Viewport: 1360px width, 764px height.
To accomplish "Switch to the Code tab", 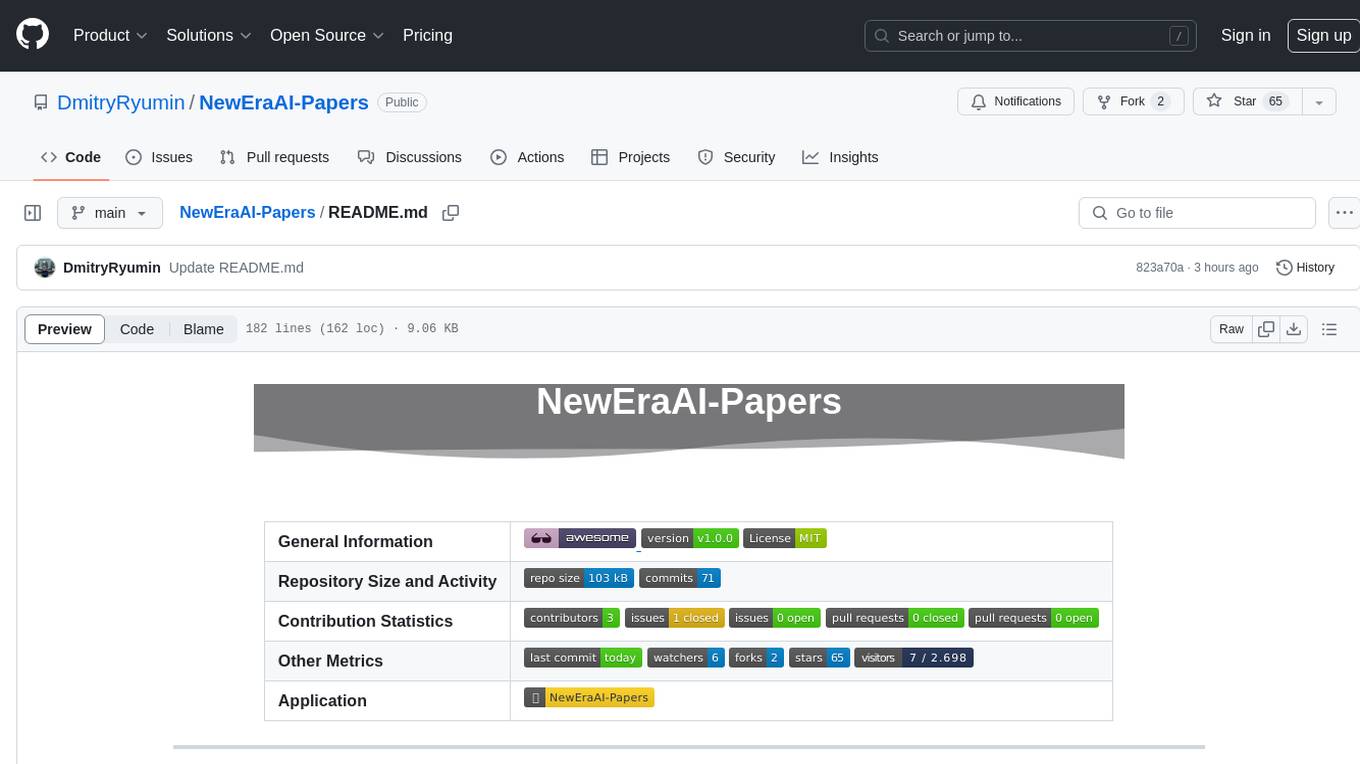I will [x=71, y=157].
